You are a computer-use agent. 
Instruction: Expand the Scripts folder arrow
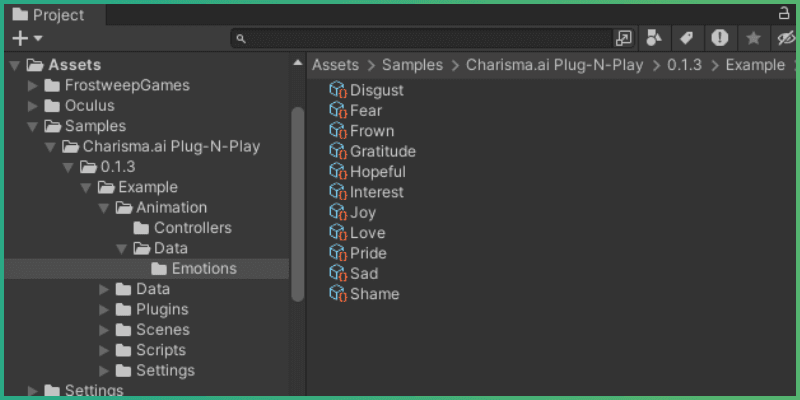coord(104,350)
